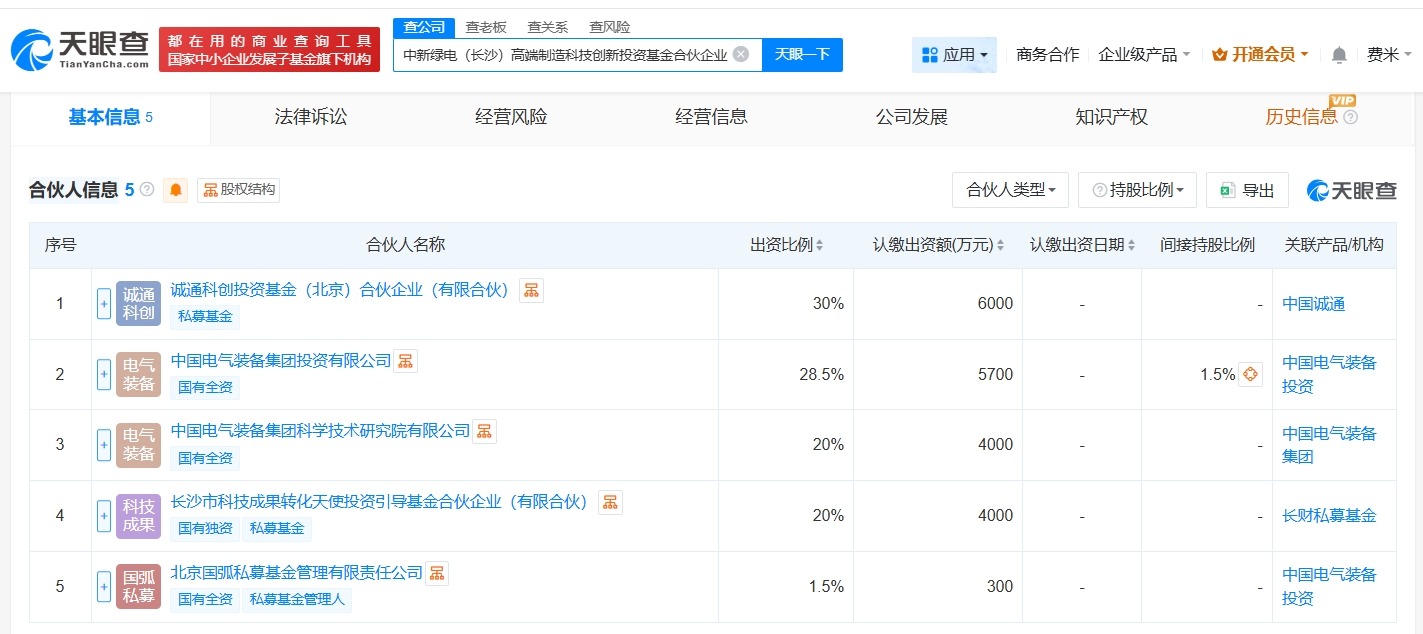Click chart icon after 中国电气装备集团投资有限公司 name

(x=405, y=360)
